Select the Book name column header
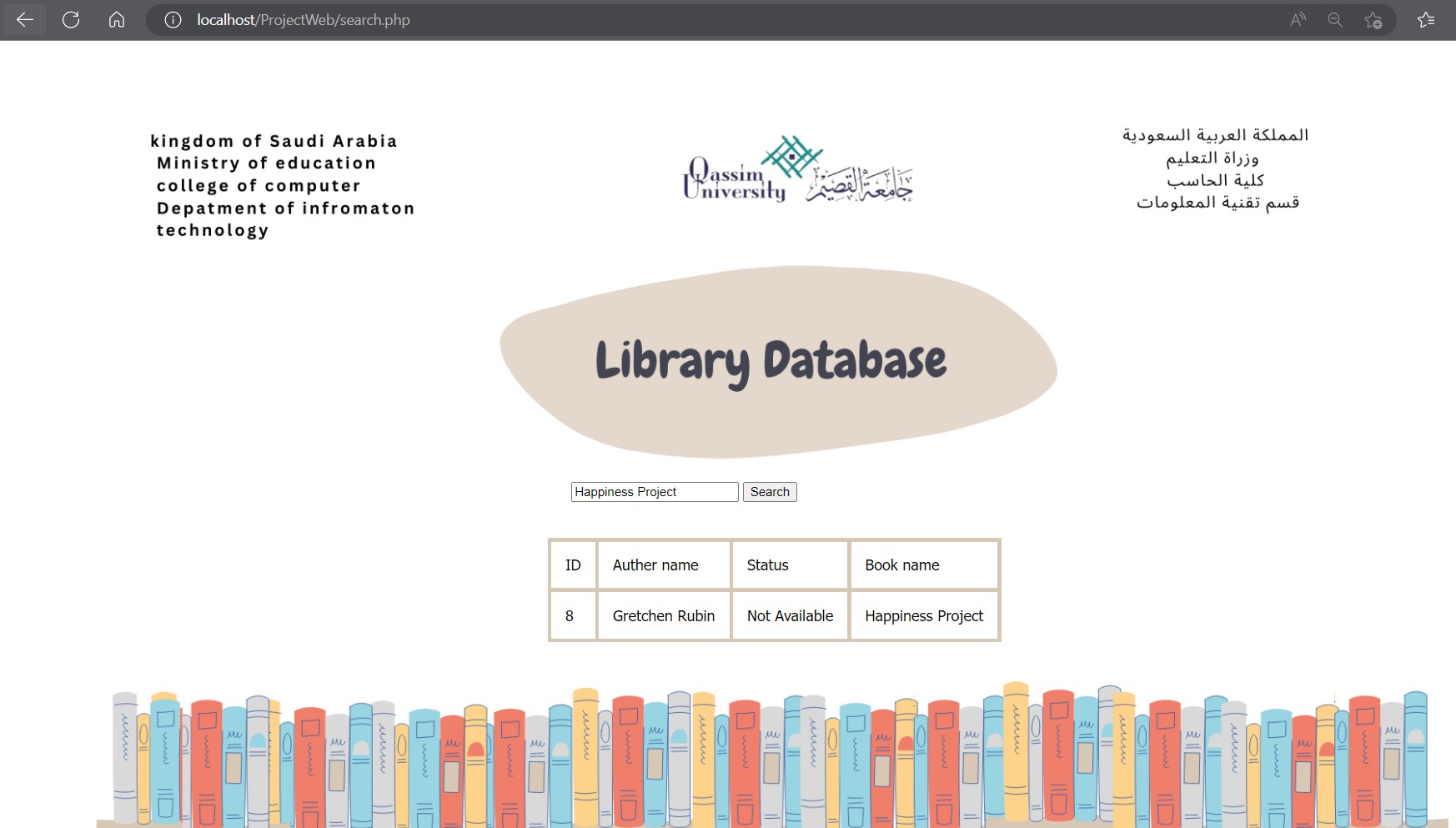1456x828 pixels. (x=901, y=565)
